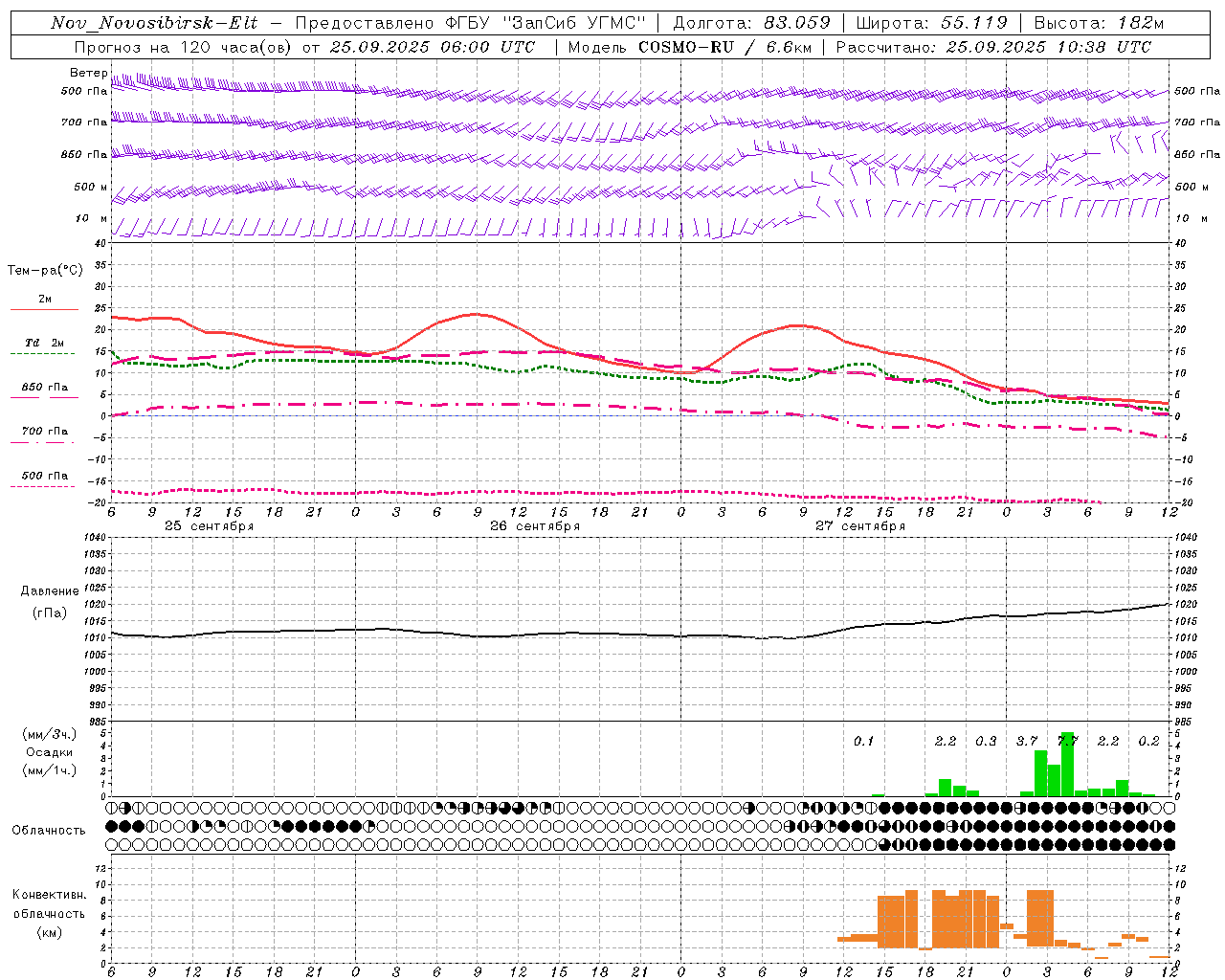Click the Nov_Novosibirsk-Elt station title

[x=154, y=23]
